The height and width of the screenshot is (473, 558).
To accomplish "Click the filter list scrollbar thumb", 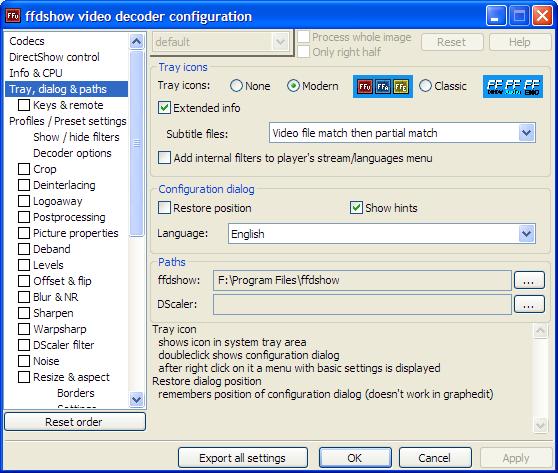I will tap(137, 143).
